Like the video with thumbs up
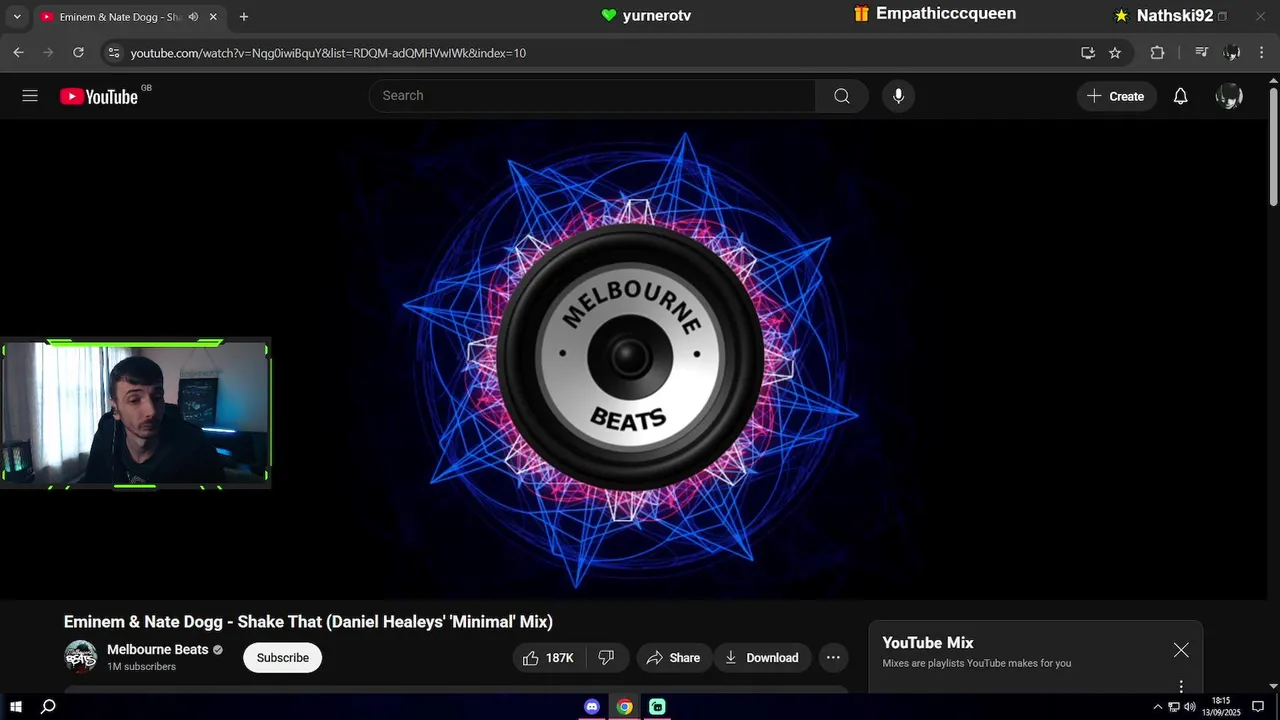Image resolution: width=1280 pixels, height=720 pixels. pyautogui.click(x=549, y=657)
